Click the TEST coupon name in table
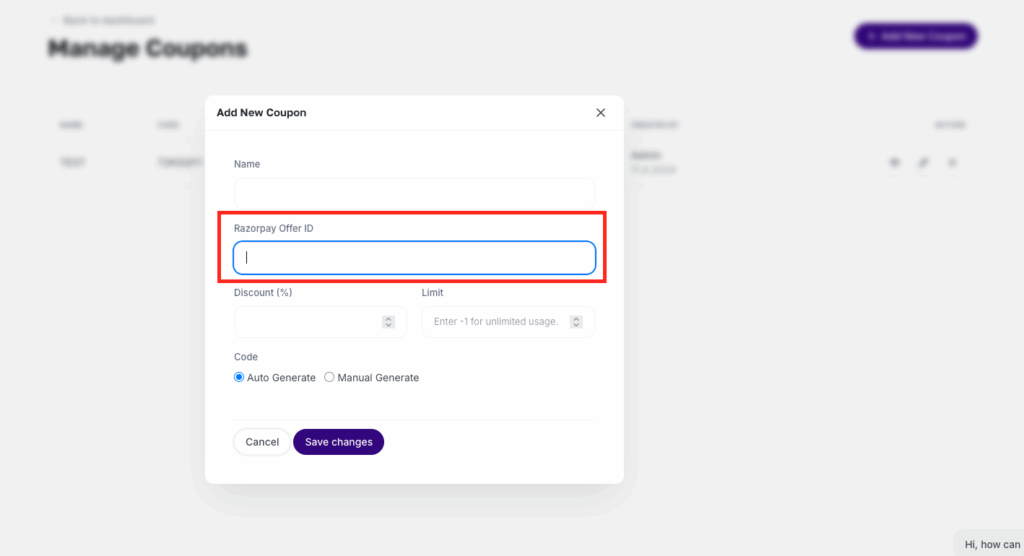The height and width of the screenshot is (556, 1024). [72, 162]
